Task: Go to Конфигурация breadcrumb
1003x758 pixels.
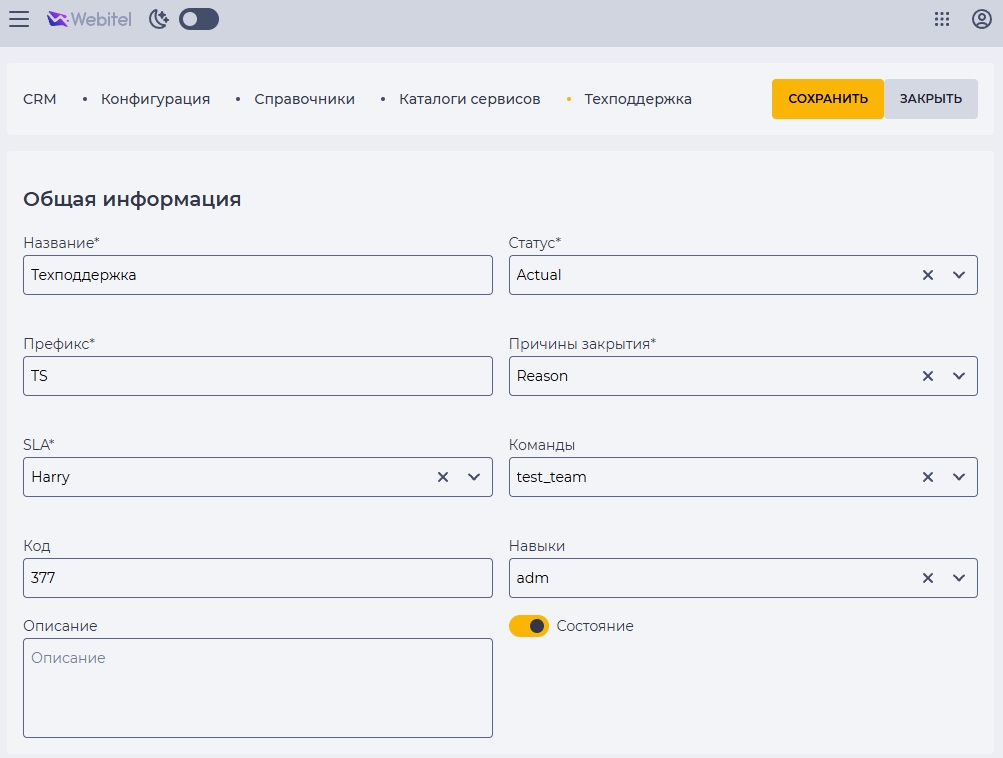Action: point(155,99)
